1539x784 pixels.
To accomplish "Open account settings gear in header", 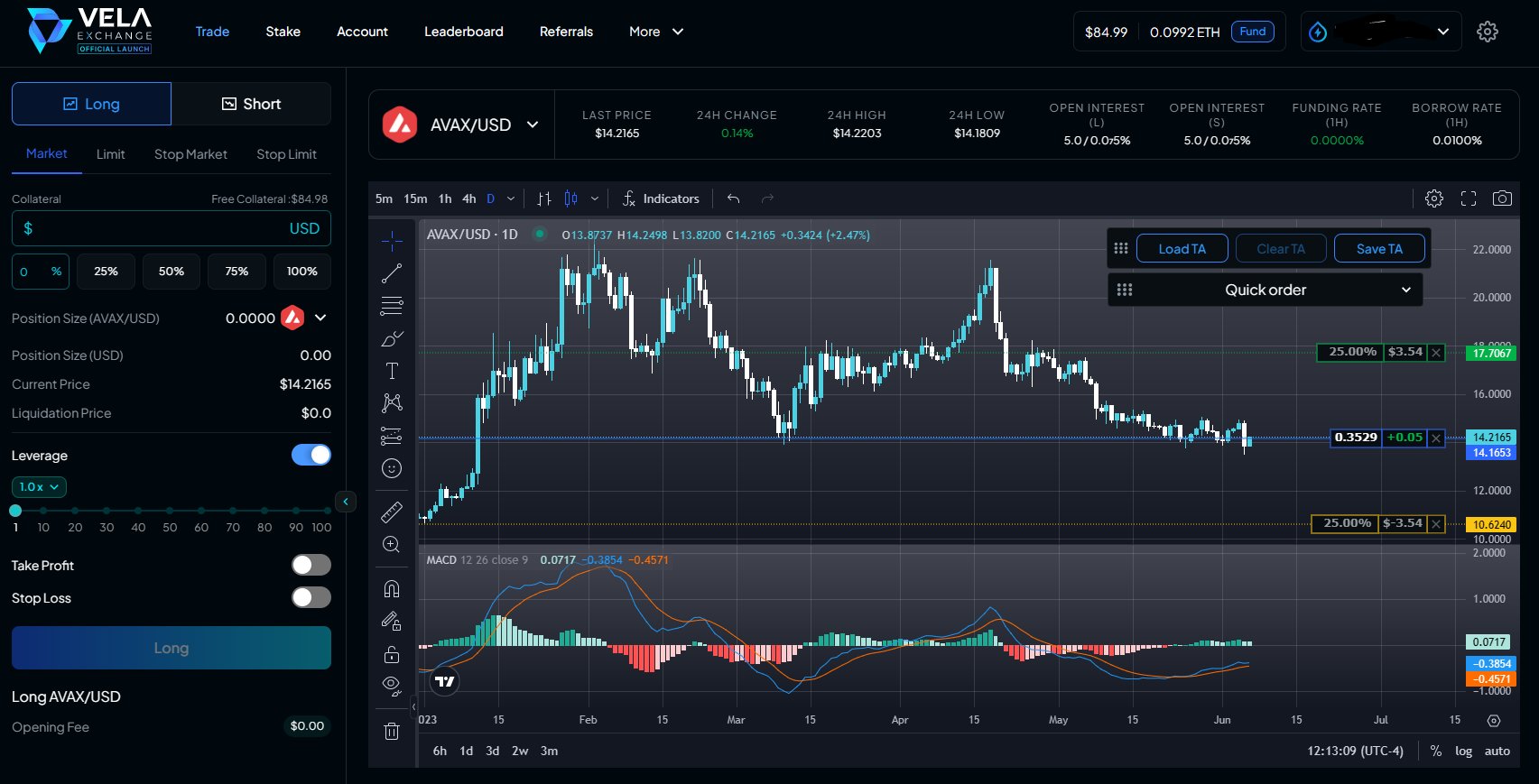I will pyautogui.click(x=1488, y=32).
